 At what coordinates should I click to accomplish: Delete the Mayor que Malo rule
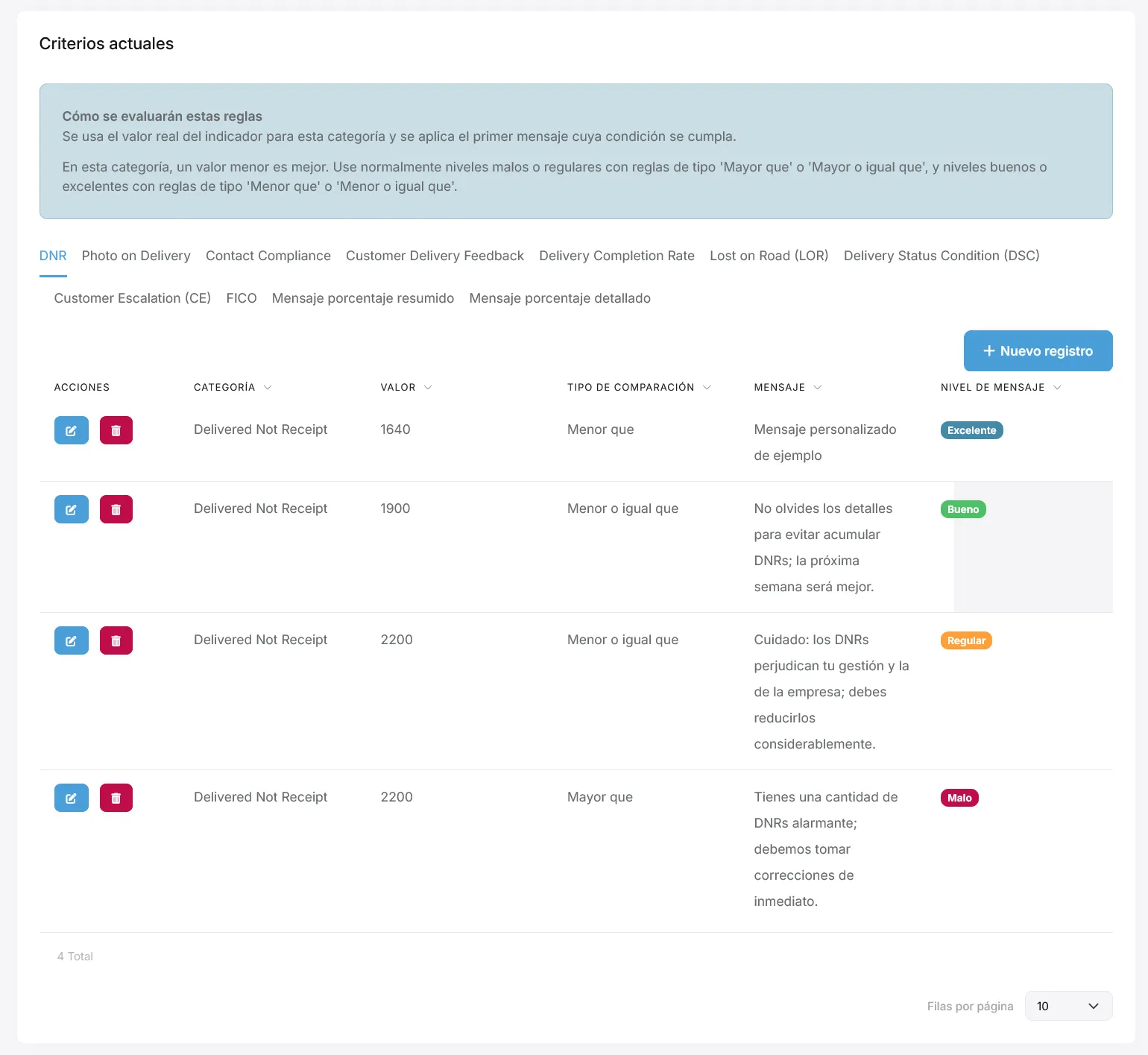click(116, 798)
